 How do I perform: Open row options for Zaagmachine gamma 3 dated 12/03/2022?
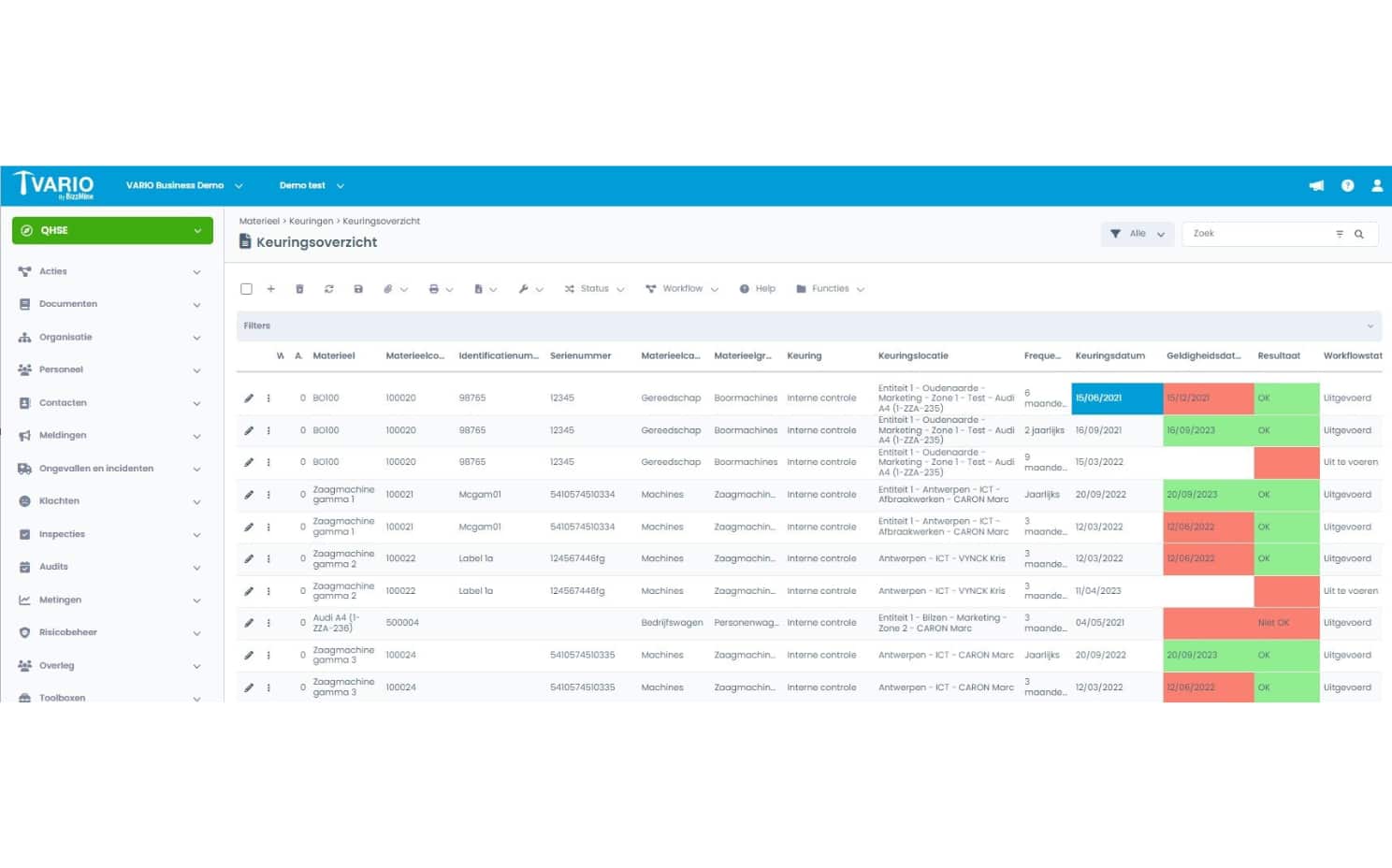click(x=268, y=687)
